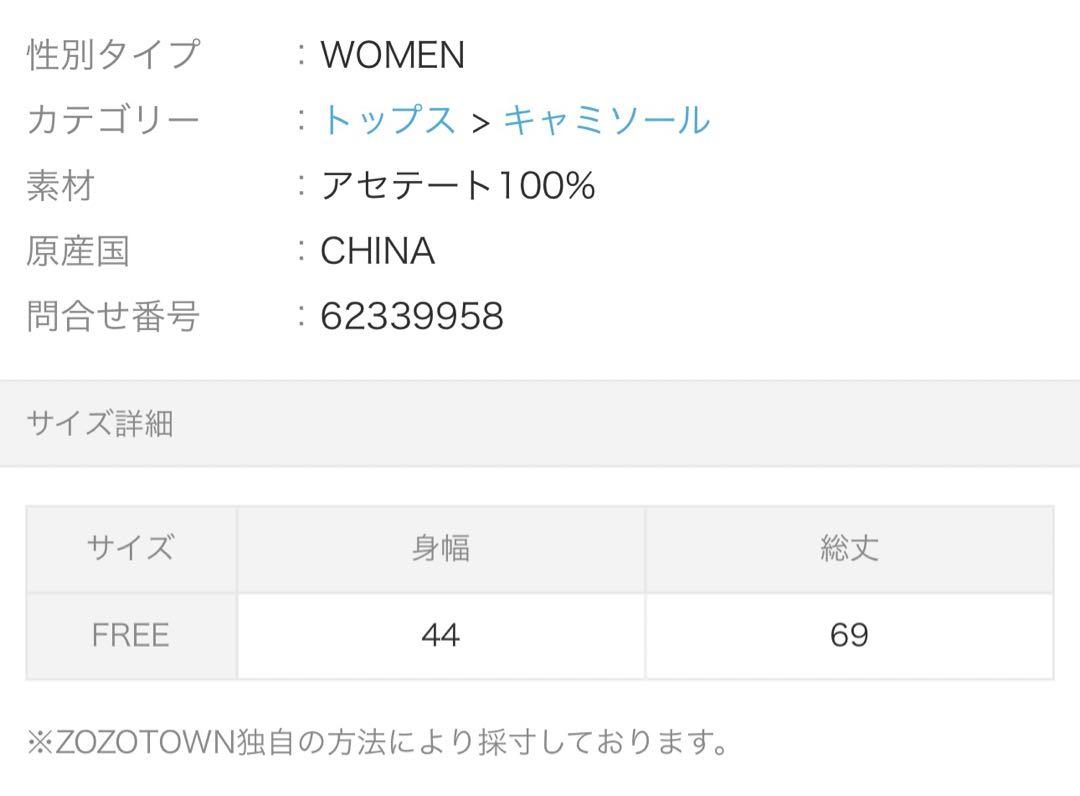Click the 素材 label

pos(61,185)
